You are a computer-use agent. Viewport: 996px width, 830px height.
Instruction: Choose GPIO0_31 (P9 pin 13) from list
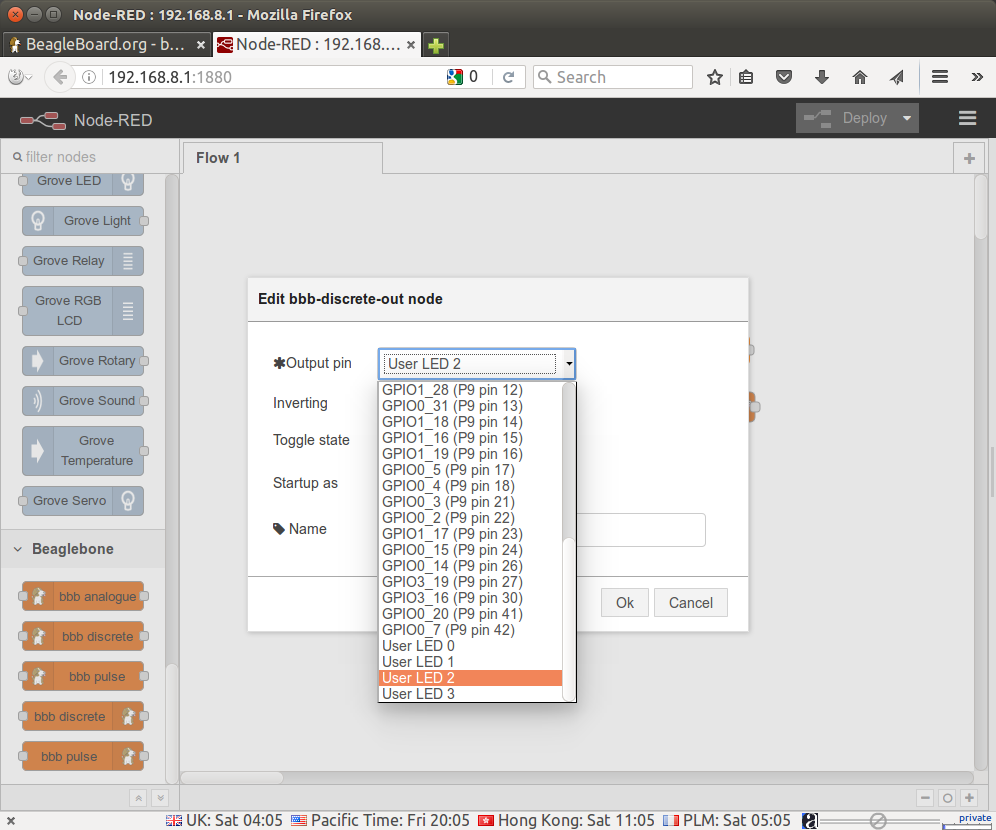click(x=470, y=406)
